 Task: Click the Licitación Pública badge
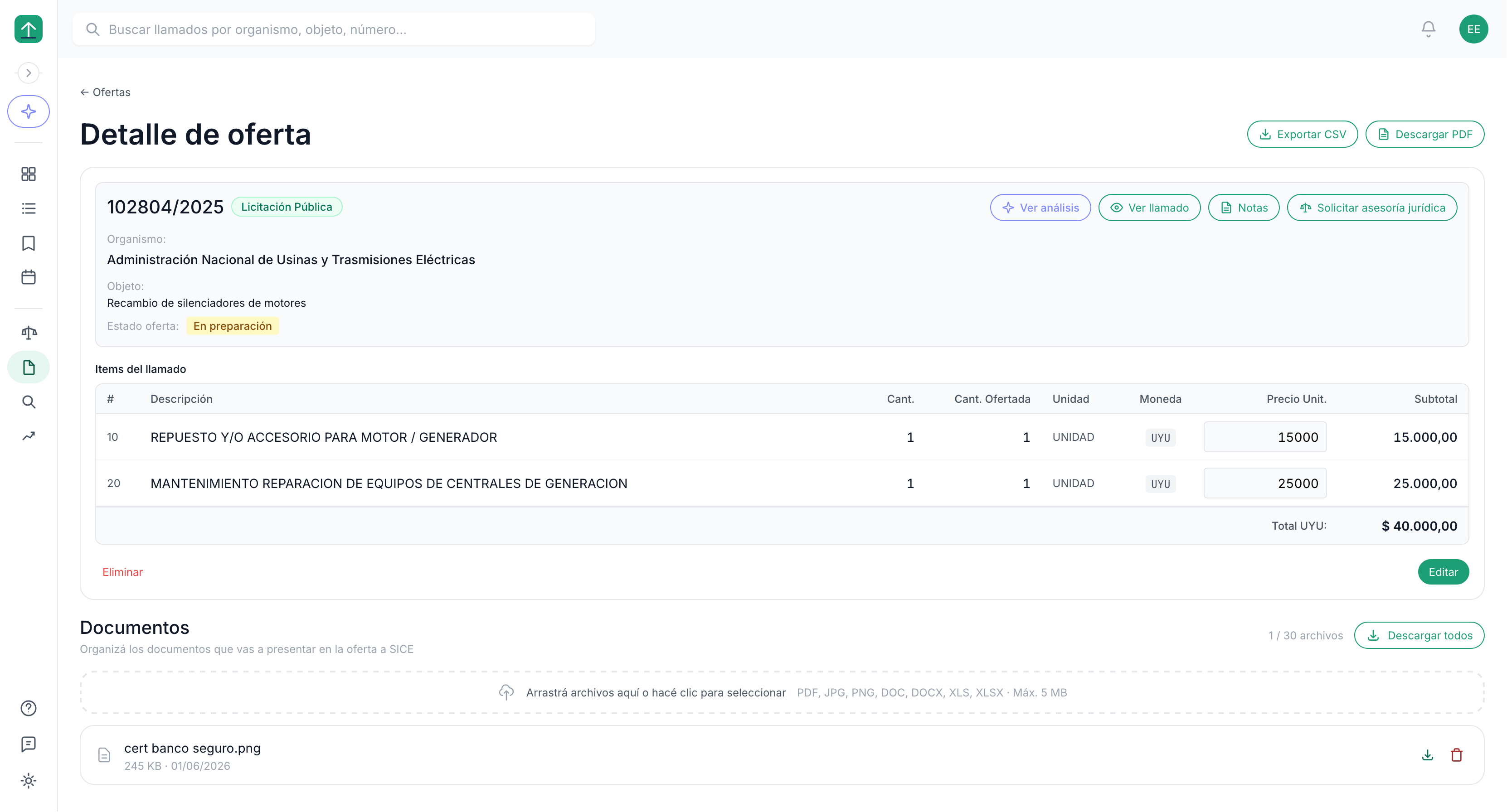tap(287, 206)
